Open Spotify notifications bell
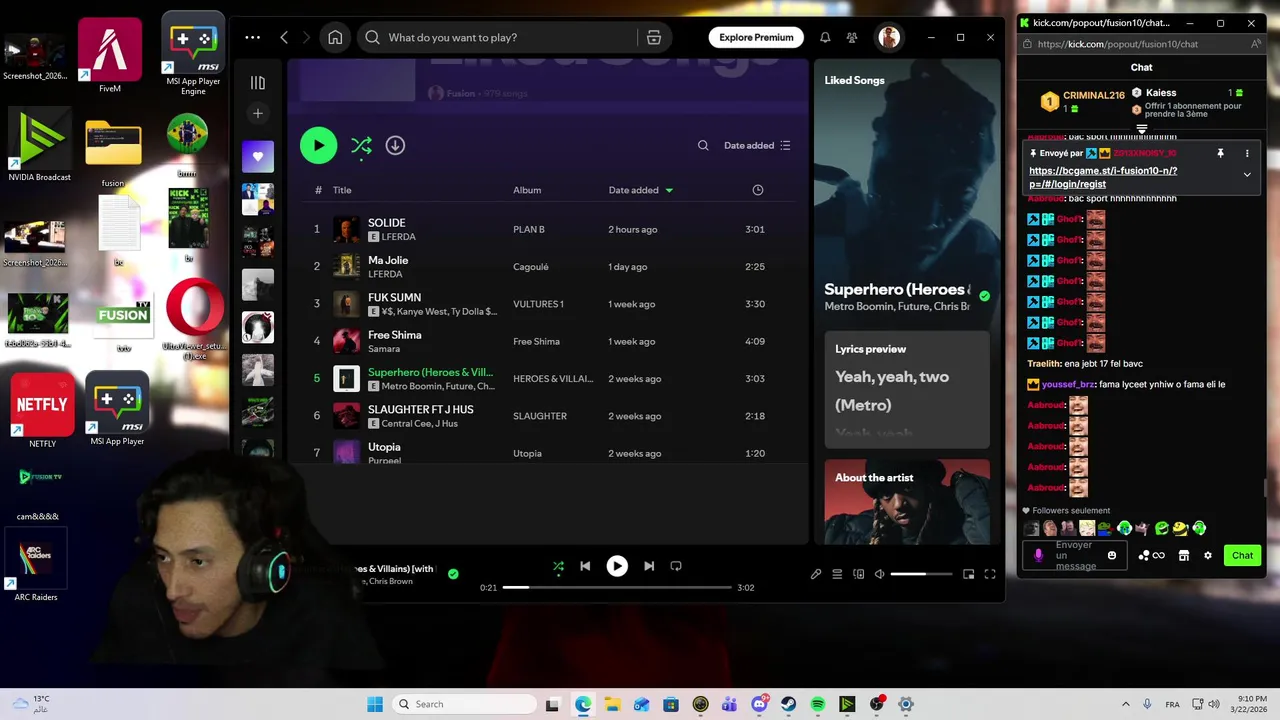The height and width of the screenshot is (720, 1280). 825,38
